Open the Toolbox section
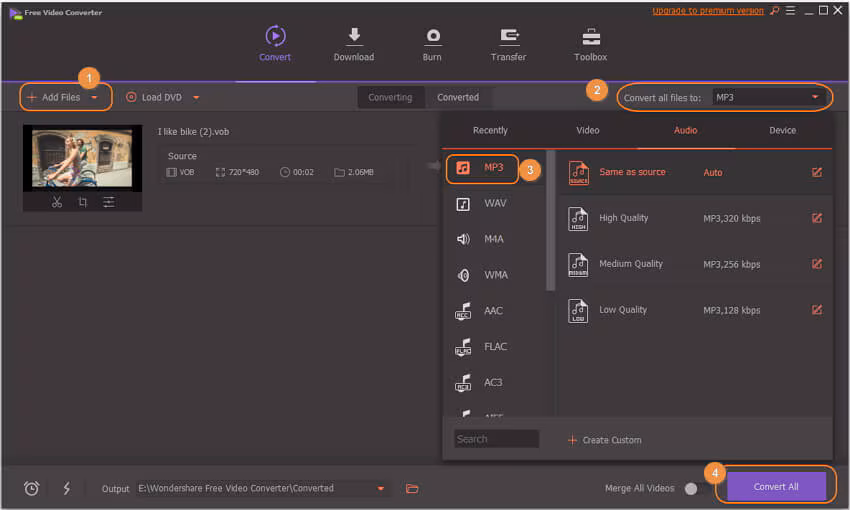Screen dimensions: 850x510 590,43
